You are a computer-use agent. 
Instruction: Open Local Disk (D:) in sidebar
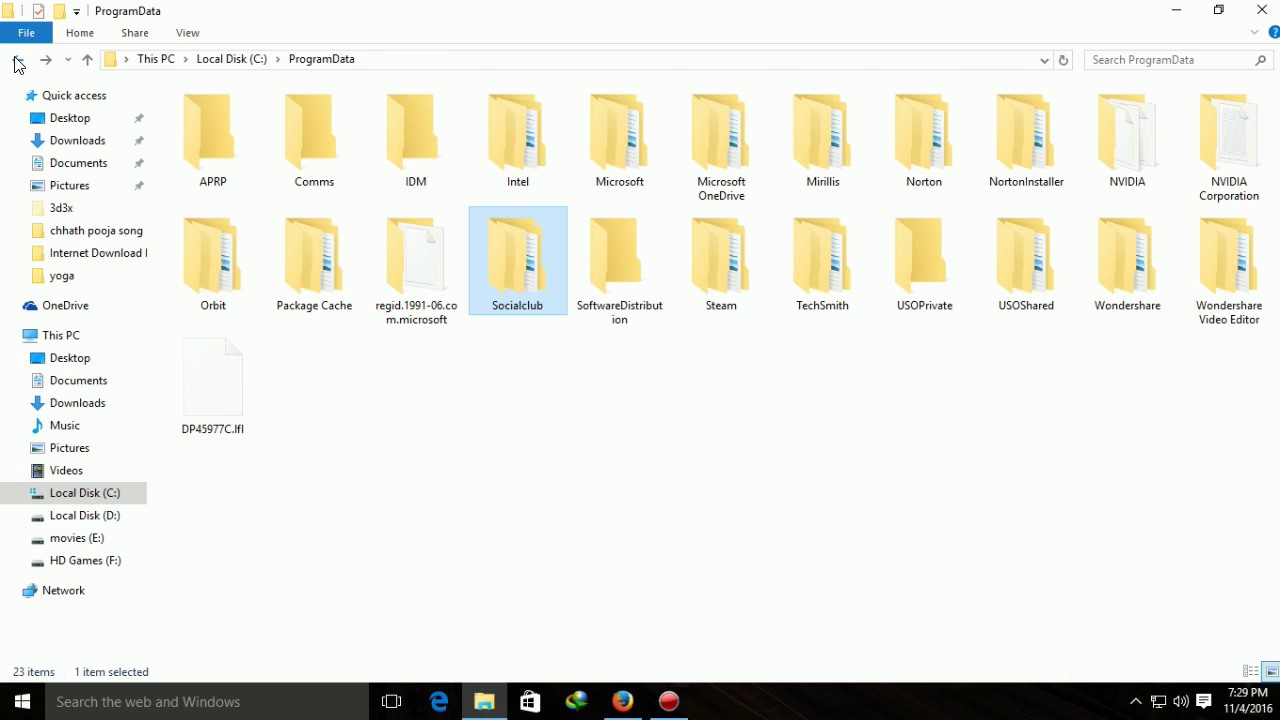[x=85, y=516]
